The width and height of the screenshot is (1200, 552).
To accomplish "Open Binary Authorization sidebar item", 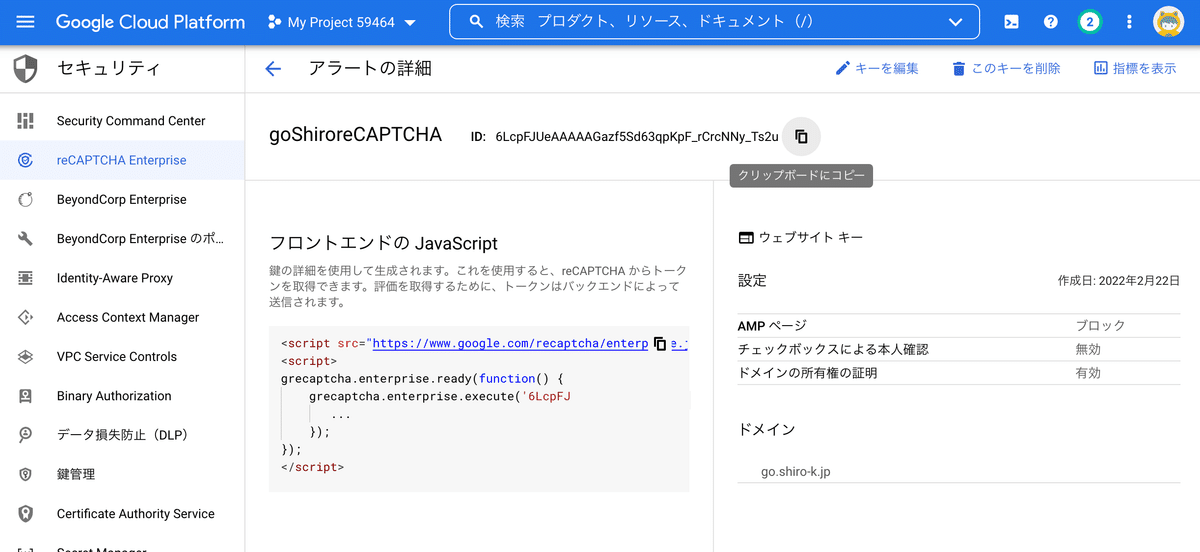I will point(122,396).
